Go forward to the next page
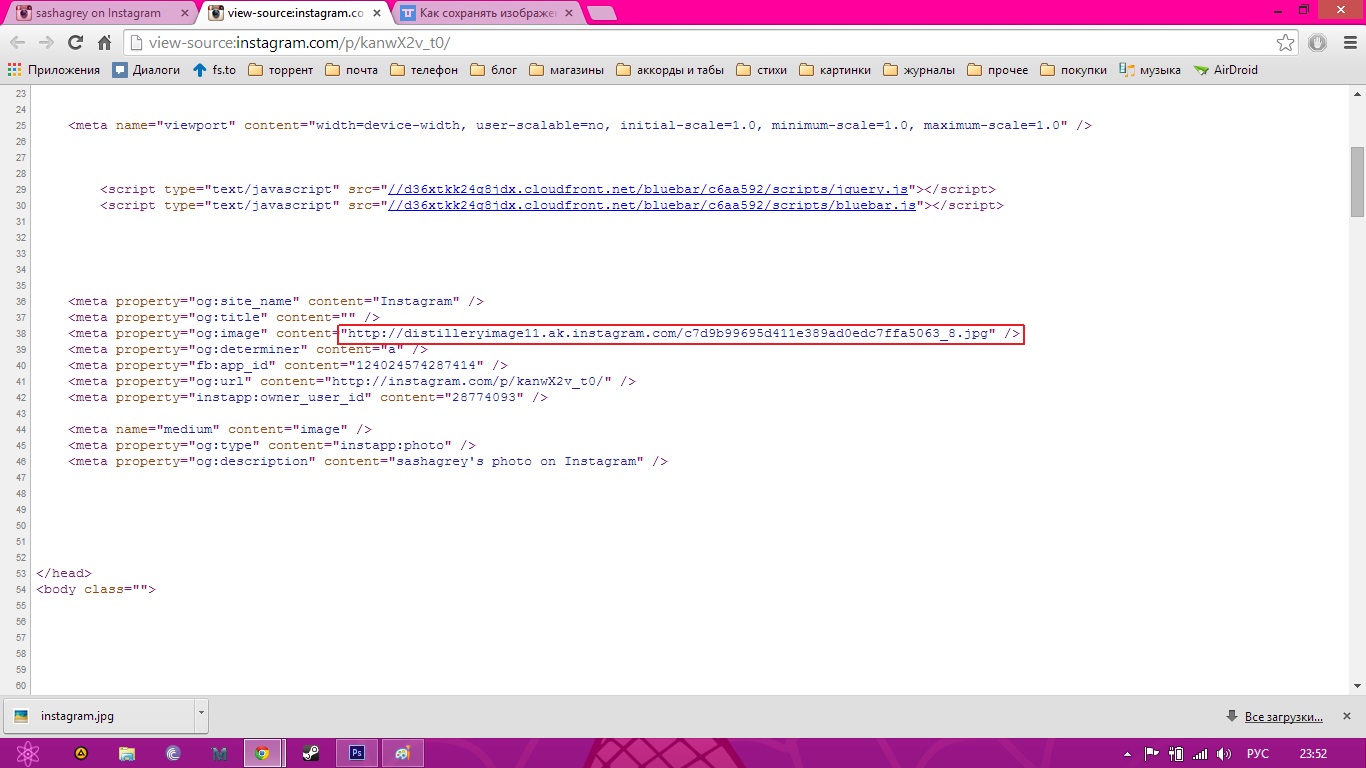Screen dimensions: 1366x768 coord(46,43)
